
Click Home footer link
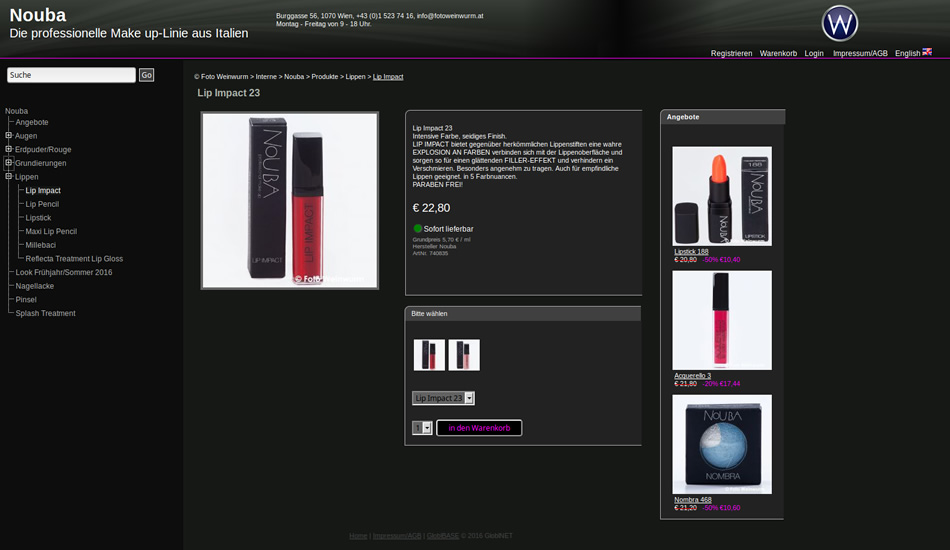click(x=358, y=535)
